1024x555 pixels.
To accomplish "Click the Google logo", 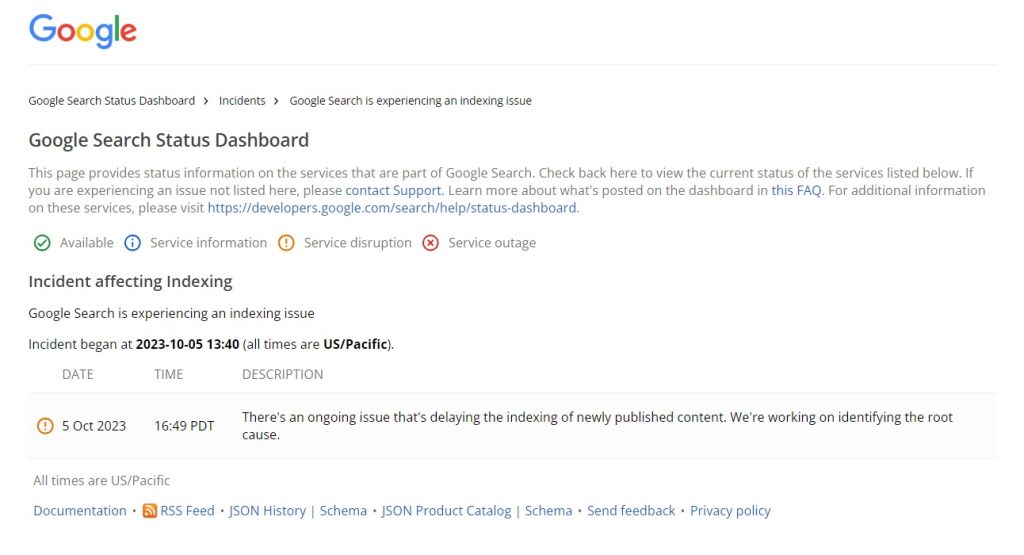I will coord(83,31).
